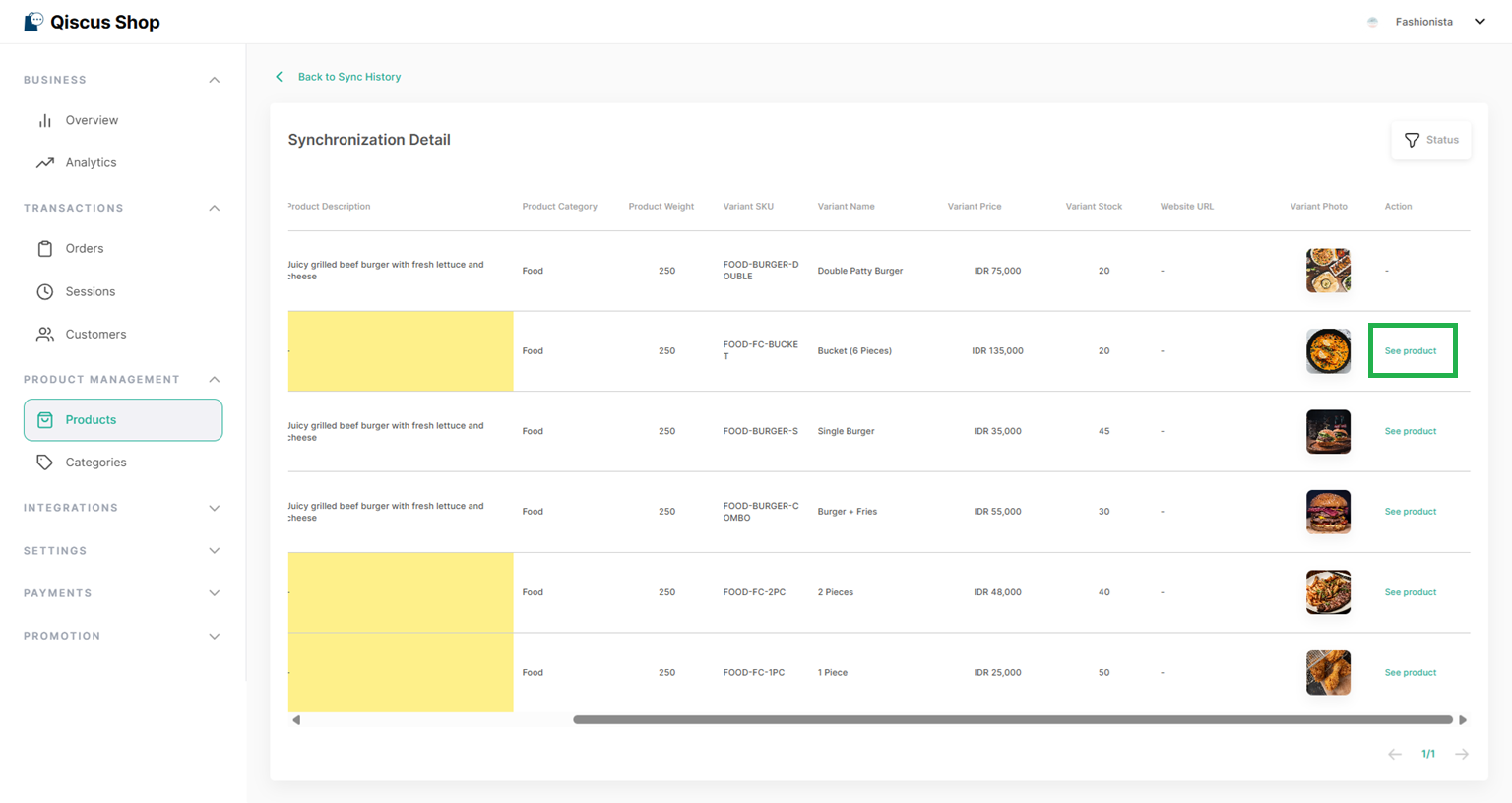The width and height of the screenshot is (1512, 803).
Task: Open Customers in sidebar
Action: click(x=95, y=335)
